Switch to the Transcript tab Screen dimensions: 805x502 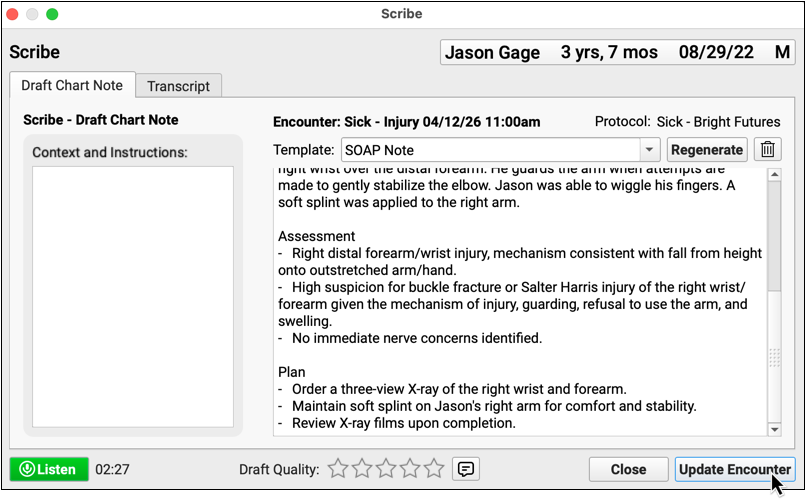tap(178, 86)
